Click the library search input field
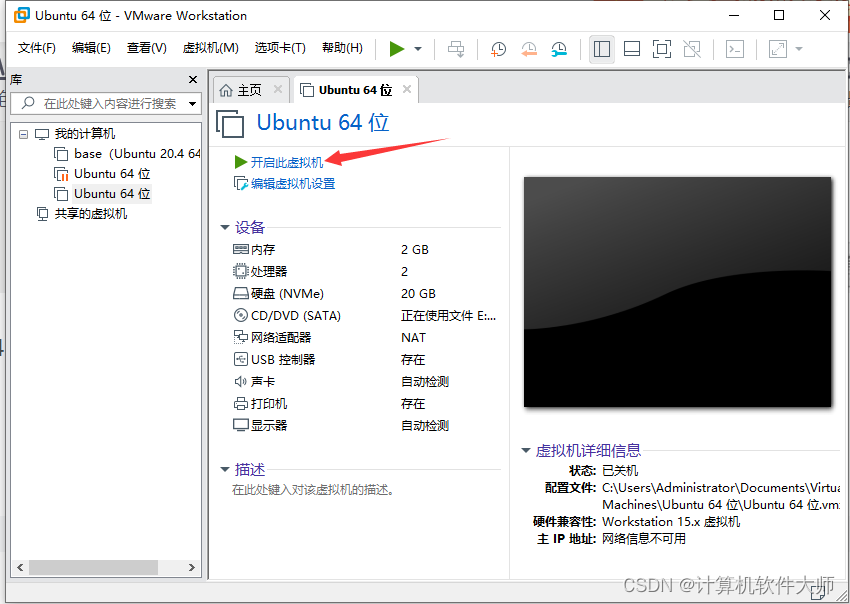 106,103
